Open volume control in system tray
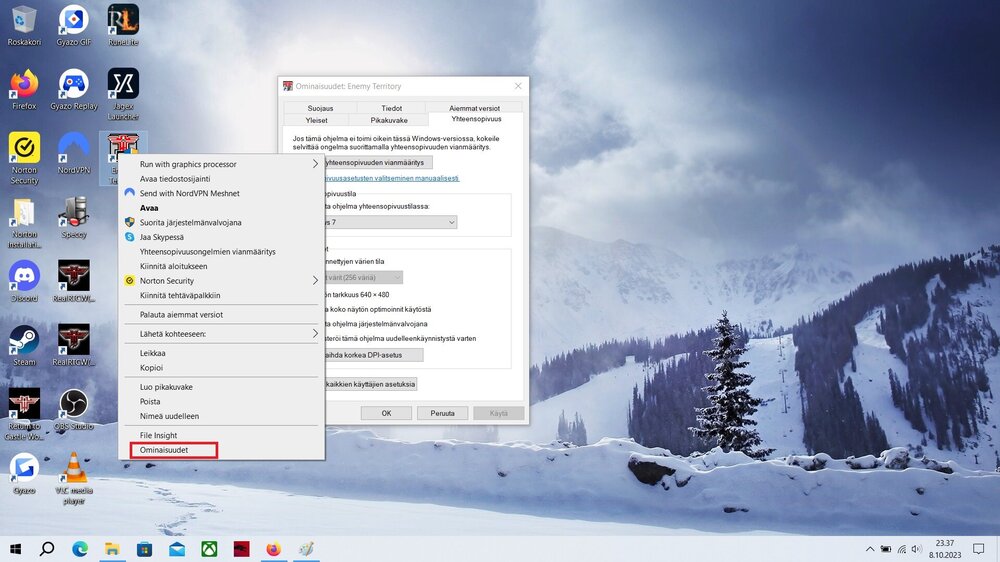Screen dimensions: 1000x562 pos(916,549)
